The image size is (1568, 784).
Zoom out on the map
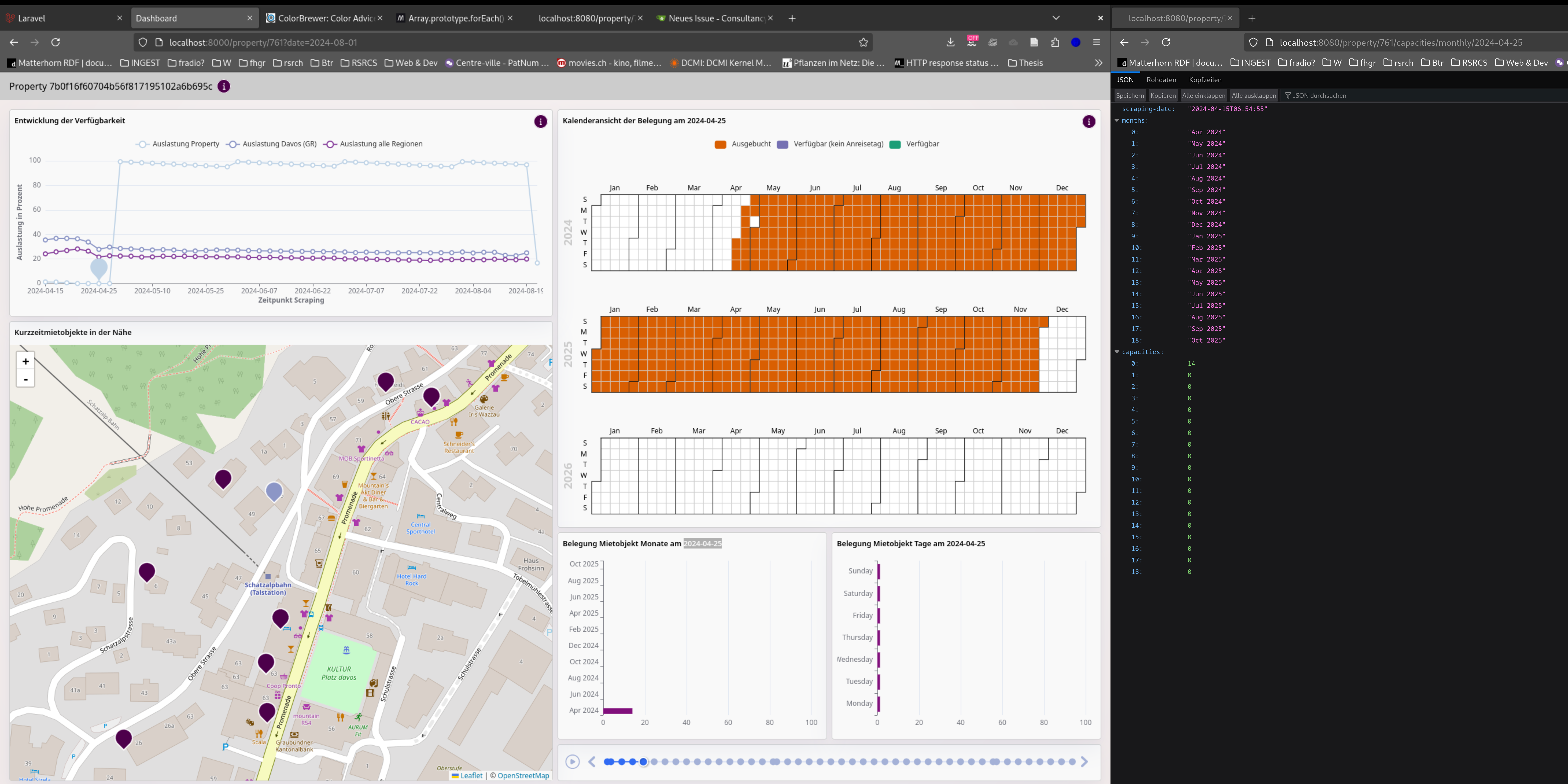pyautogui.click(x=25, y=379)
